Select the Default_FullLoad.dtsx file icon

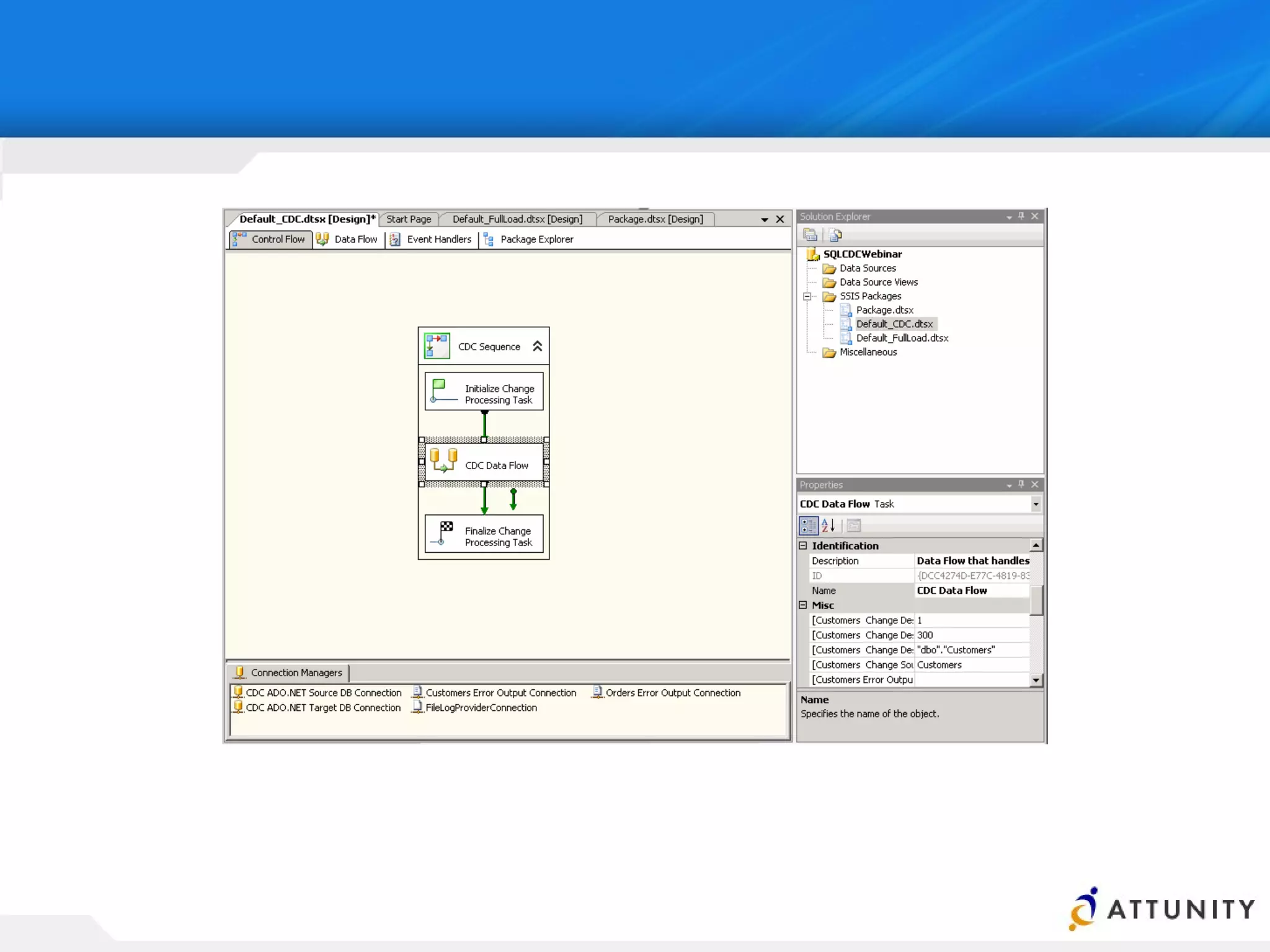846,338
